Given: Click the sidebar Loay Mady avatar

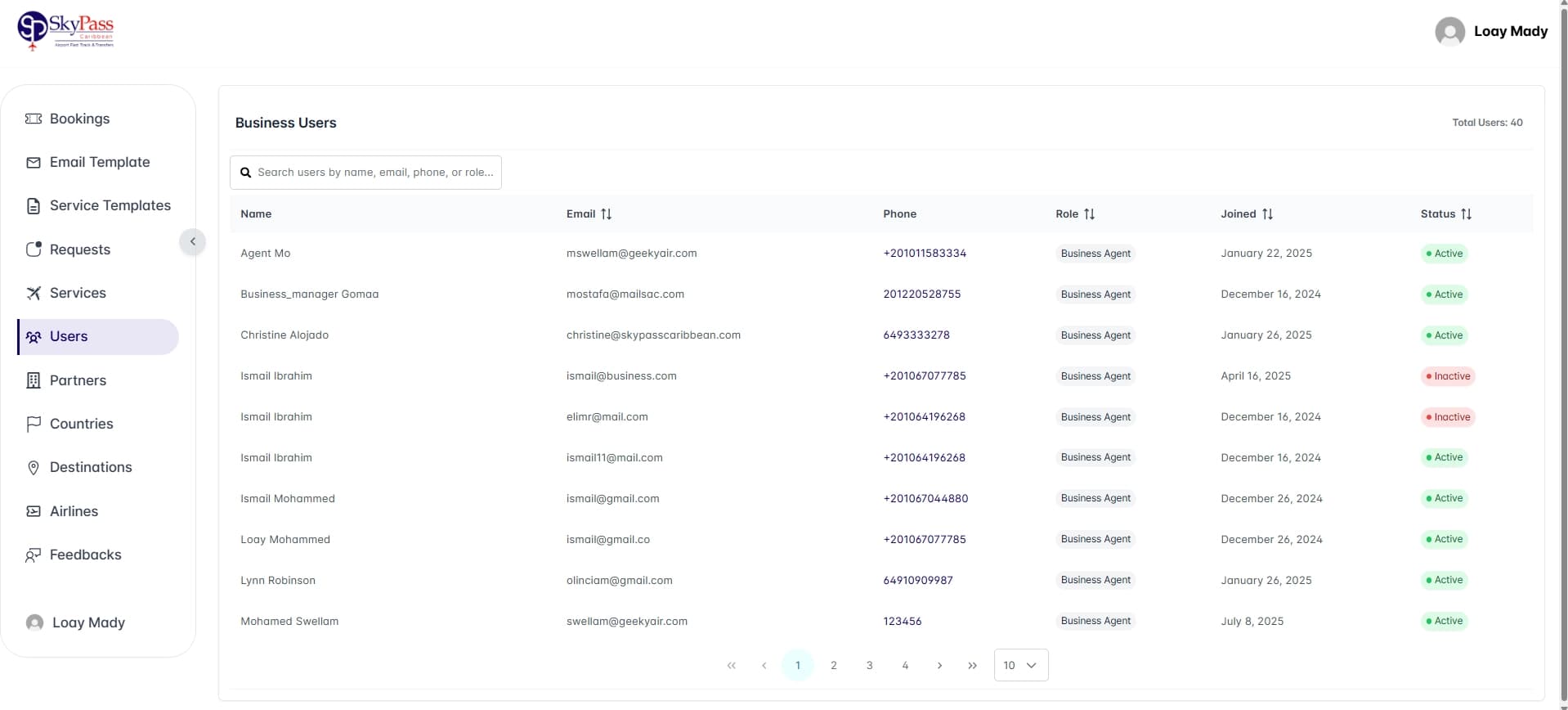Looking at the screenshot, I should pyautogui.click(x=34, y=622).
